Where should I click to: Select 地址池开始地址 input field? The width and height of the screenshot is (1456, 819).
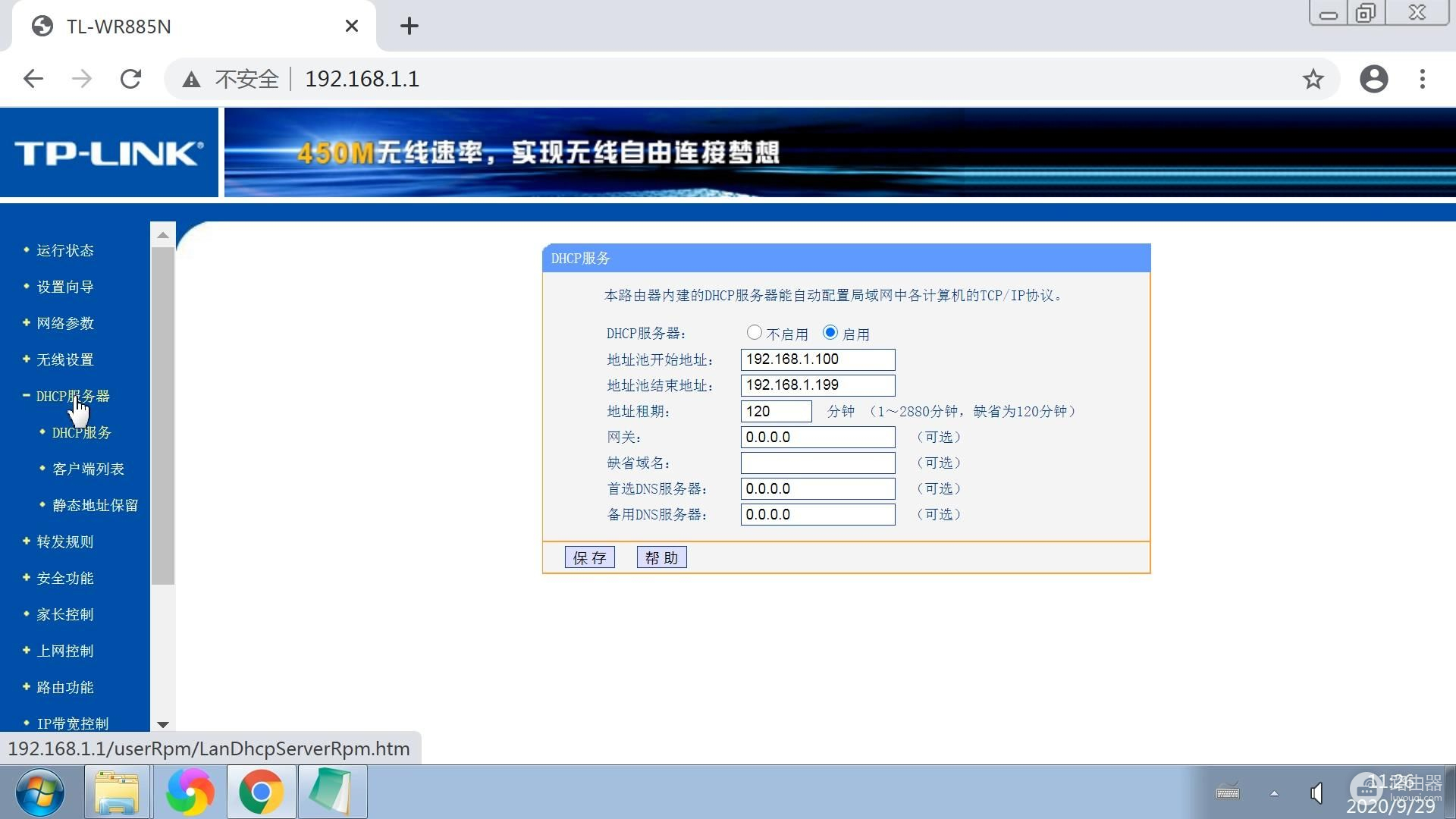pos(816,358)
